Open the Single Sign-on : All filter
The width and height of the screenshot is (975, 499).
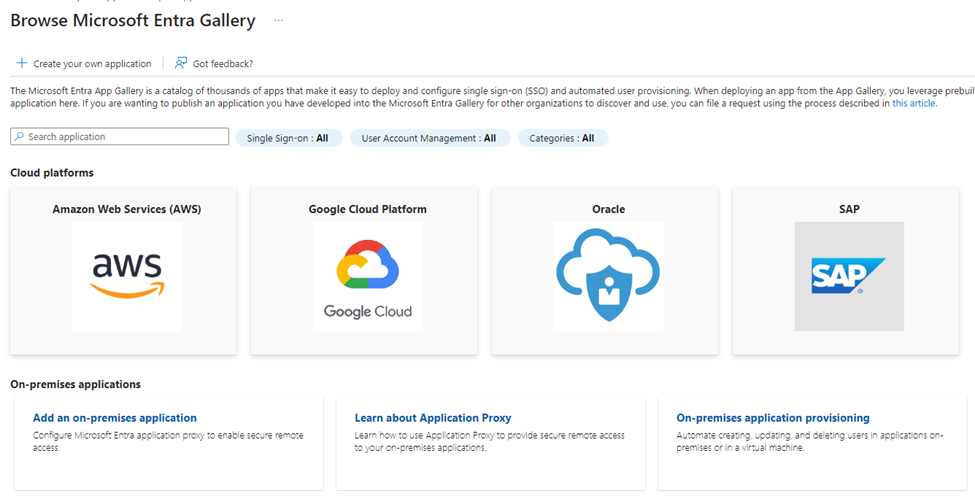(289, 138)
